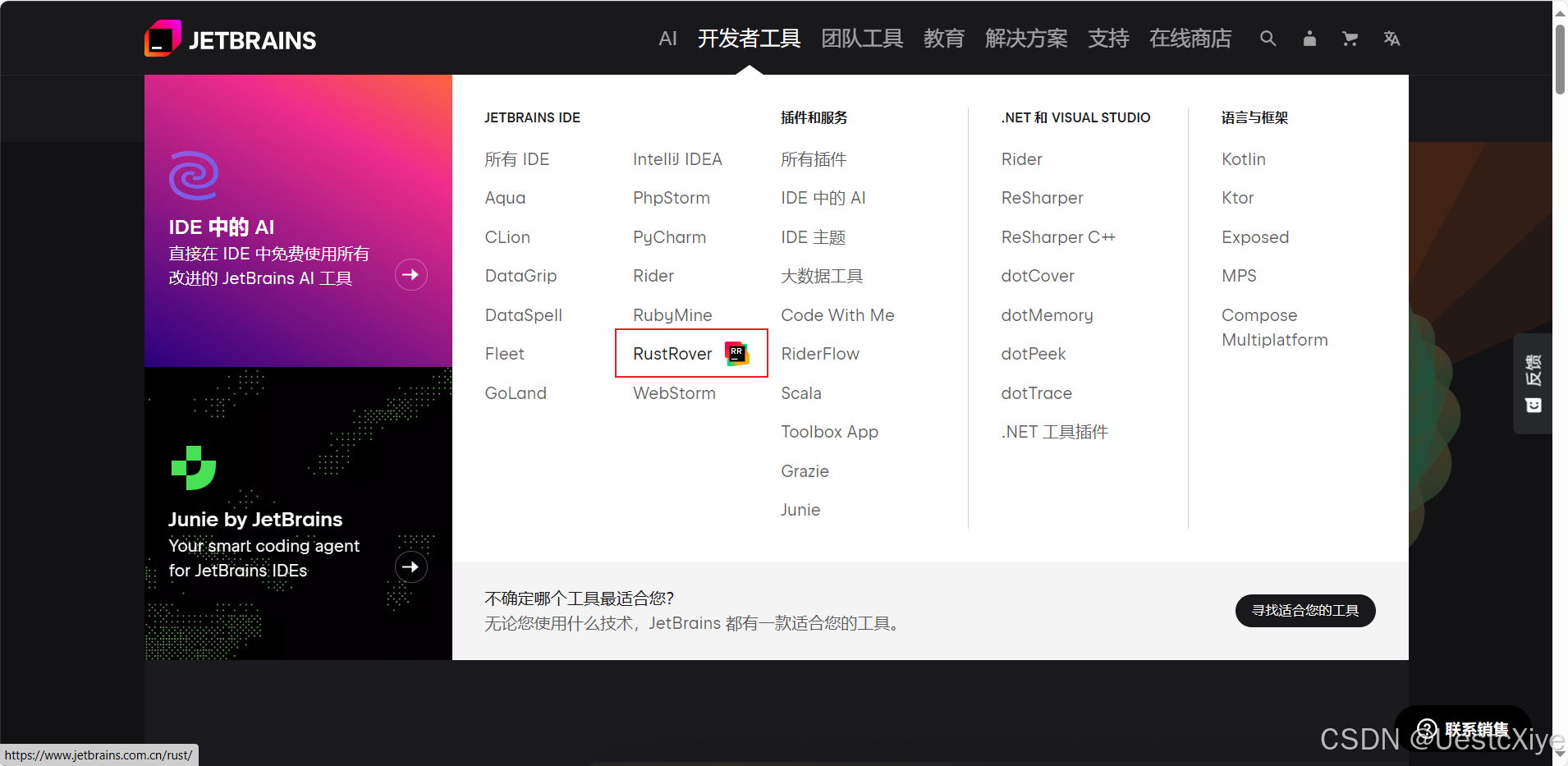Screen dimensions: 1568x766
Task: Click the page vertical scrollbar thumb
Action: click(x=1560, y=59)
